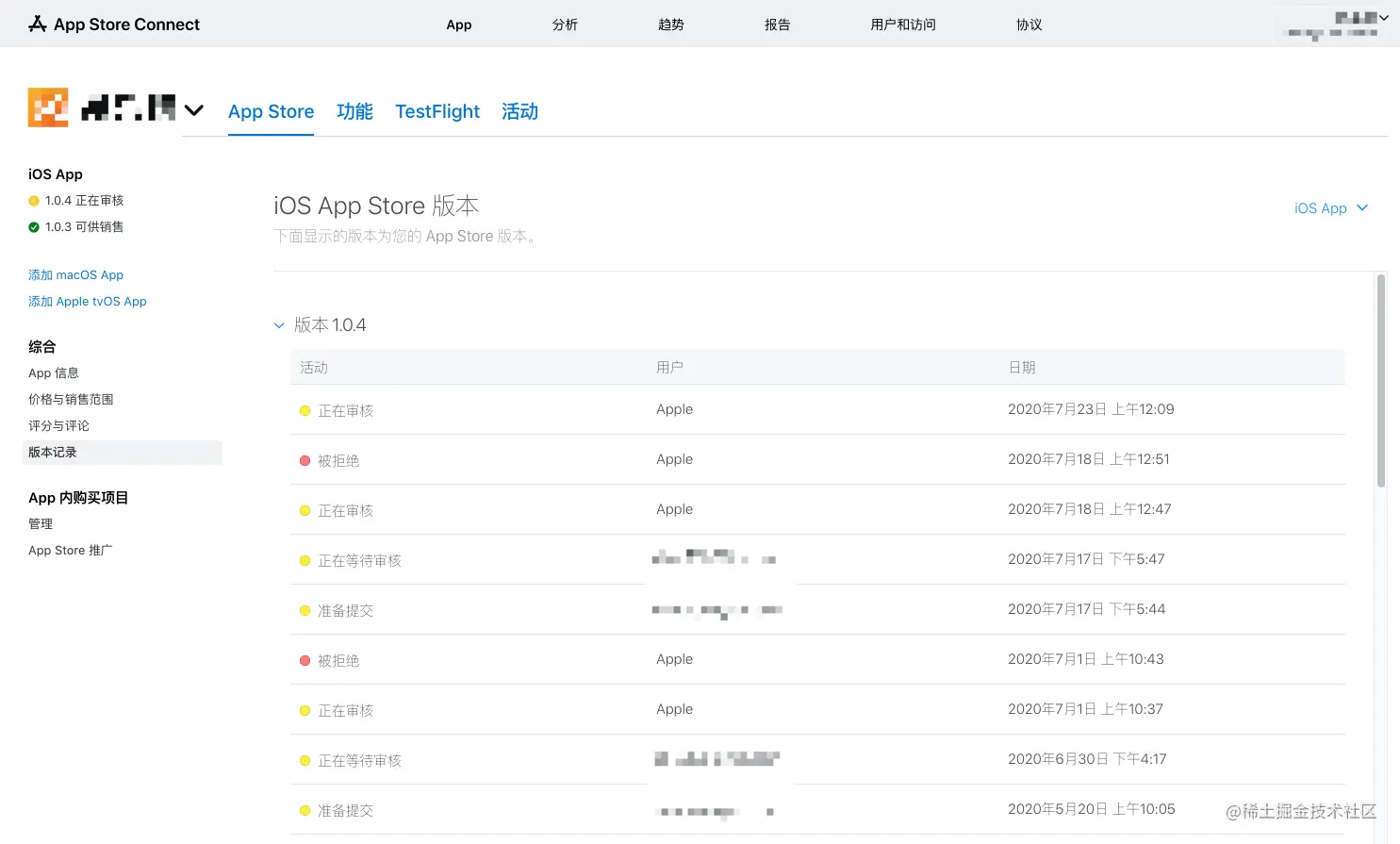Open 价格与销售范围 in the sidebar
The height and width of the screenshot is (844, 1400).
click(x=71, y=400)
